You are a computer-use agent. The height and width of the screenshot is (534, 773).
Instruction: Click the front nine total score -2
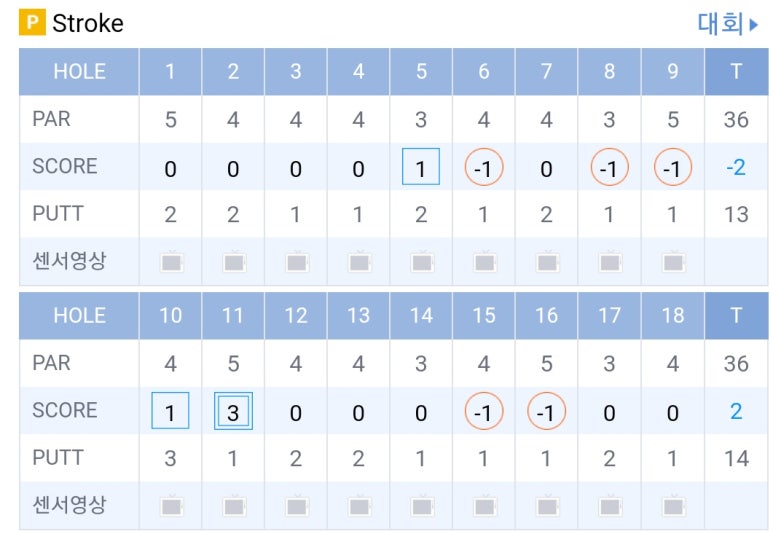click(x=736, y=168)
